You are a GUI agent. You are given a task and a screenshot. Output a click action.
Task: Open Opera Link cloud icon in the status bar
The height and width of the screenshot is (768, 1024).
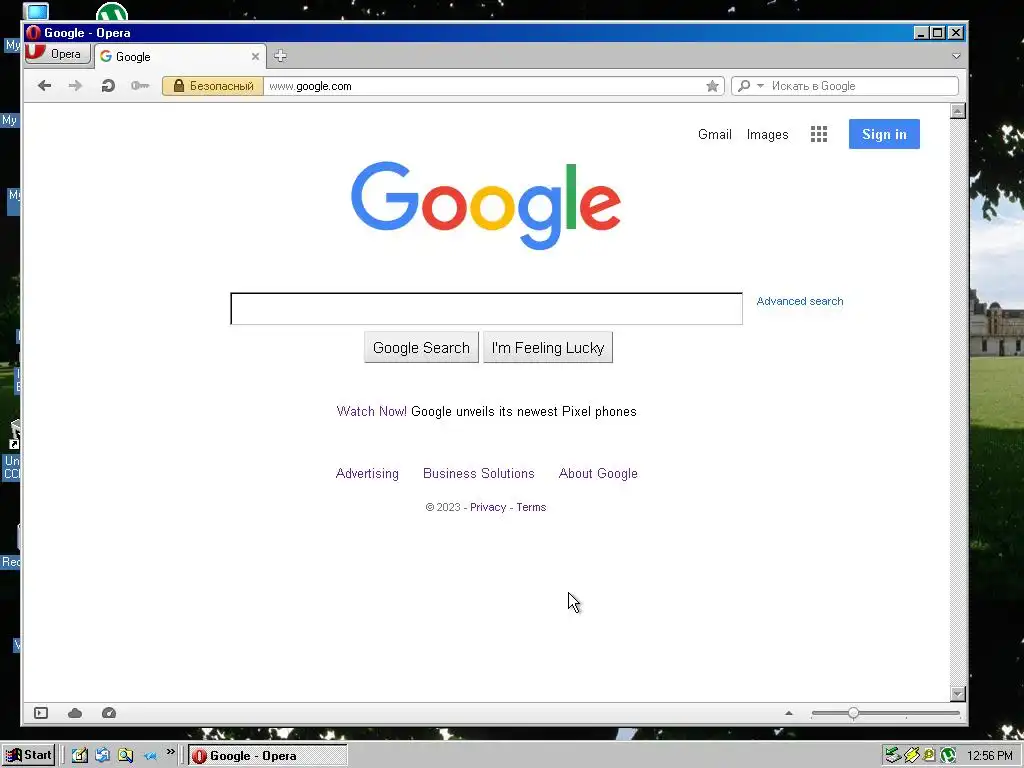[x=75, y=713]
